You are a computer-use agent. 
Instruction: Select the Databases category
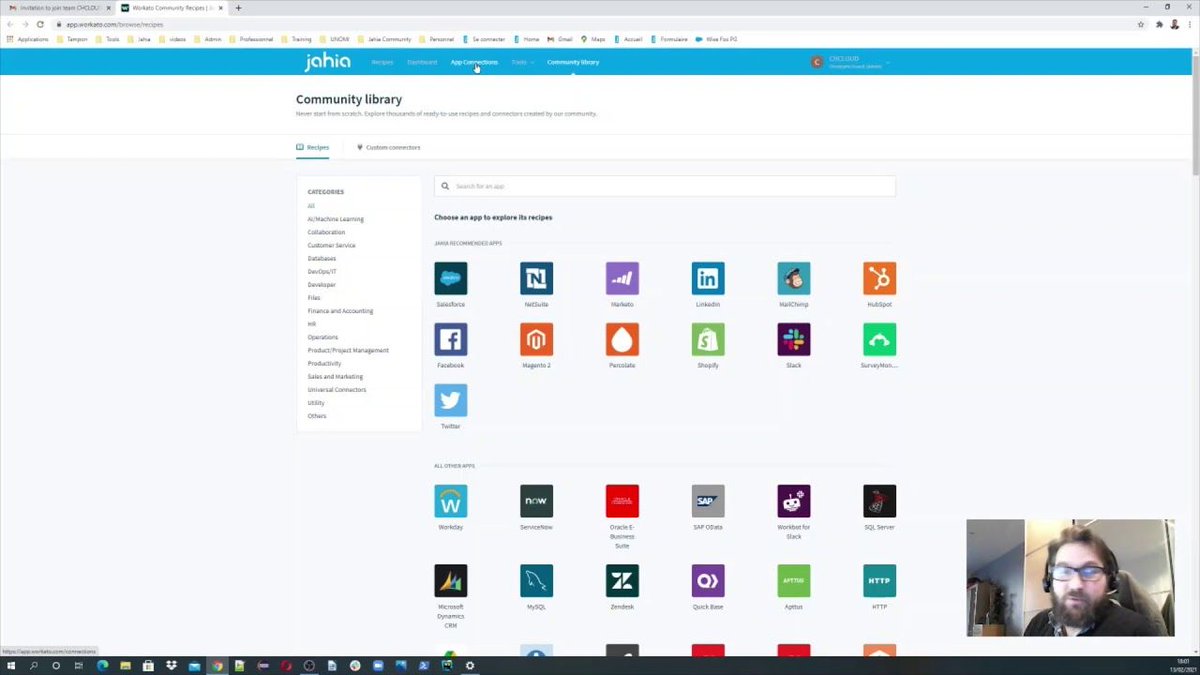321,258
